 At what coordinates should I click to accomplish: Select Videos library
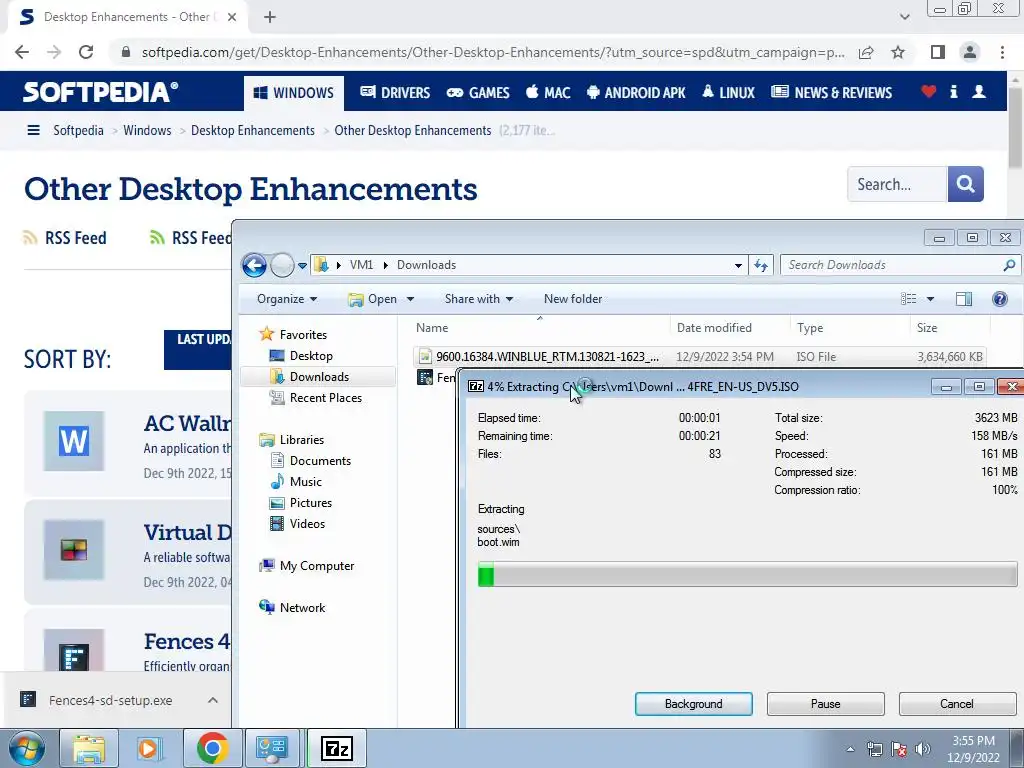pos(307,524)
